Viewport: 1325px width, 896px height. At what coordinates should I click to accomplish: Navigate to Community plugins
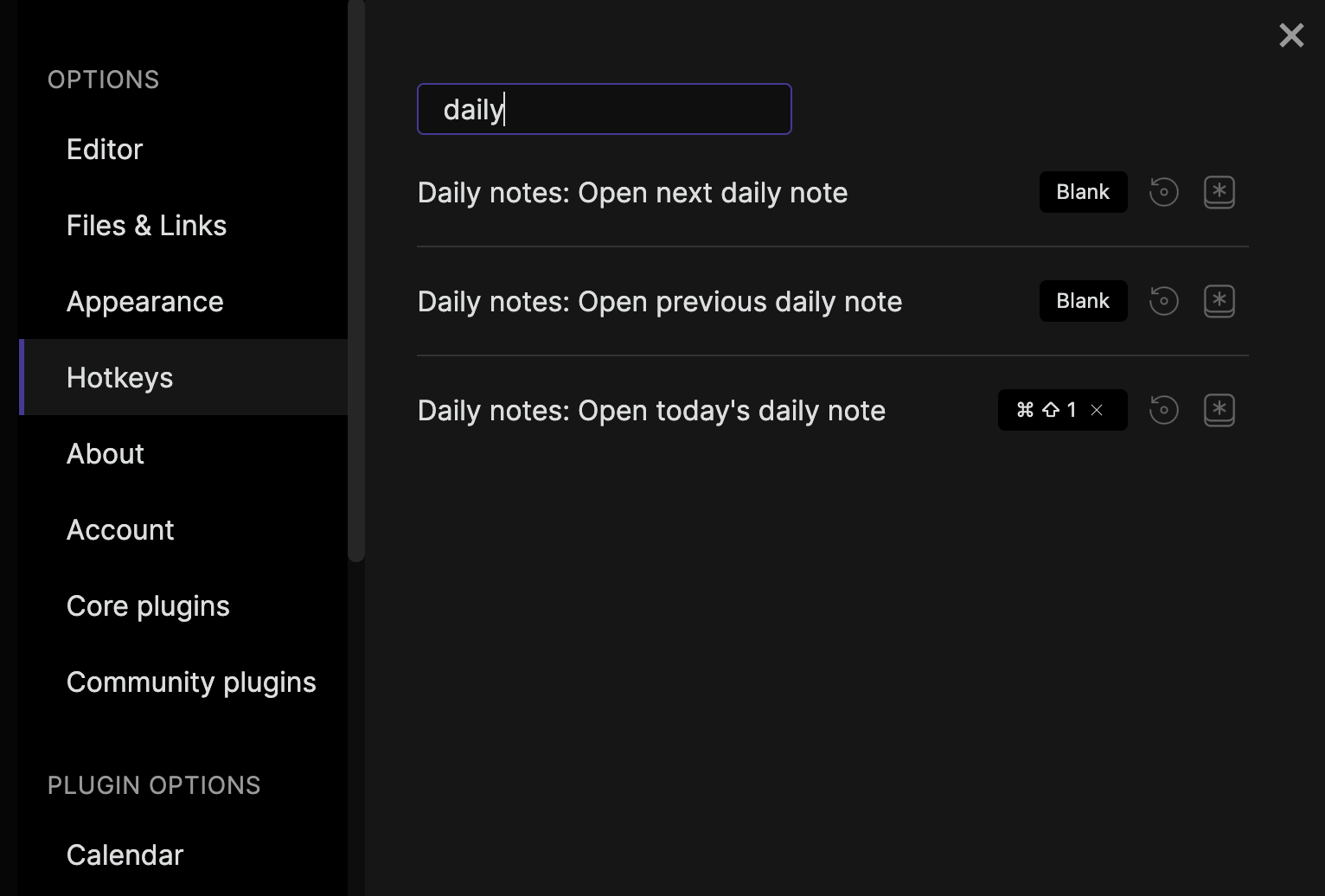pos(191,682)
